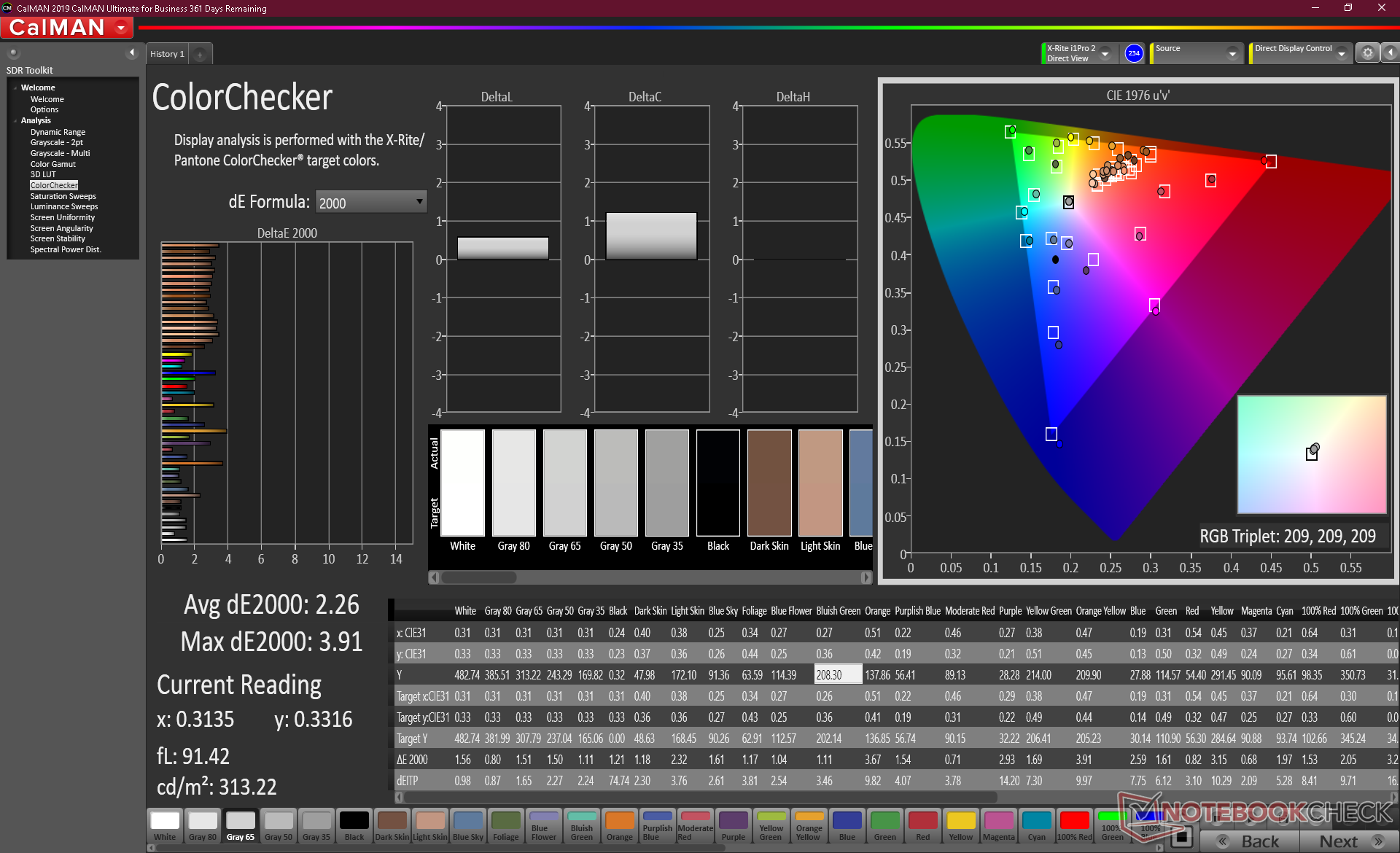Image resolution: width=1400 pixels, height=853 pixels.
Task: Open Saturation Sweeps in the sidebar
Action: click(63, 196)
